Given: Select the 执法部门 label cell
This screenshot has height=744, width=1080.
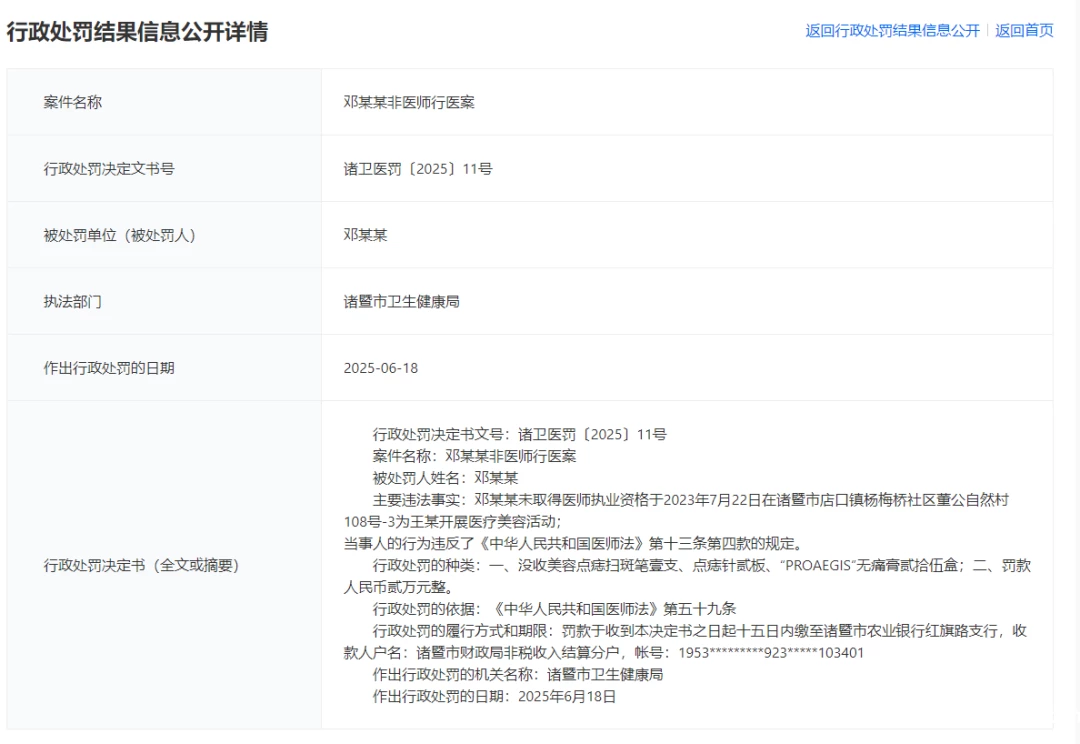Looking at the screenshot, I should pyautogui.click(x=73, y=301).
